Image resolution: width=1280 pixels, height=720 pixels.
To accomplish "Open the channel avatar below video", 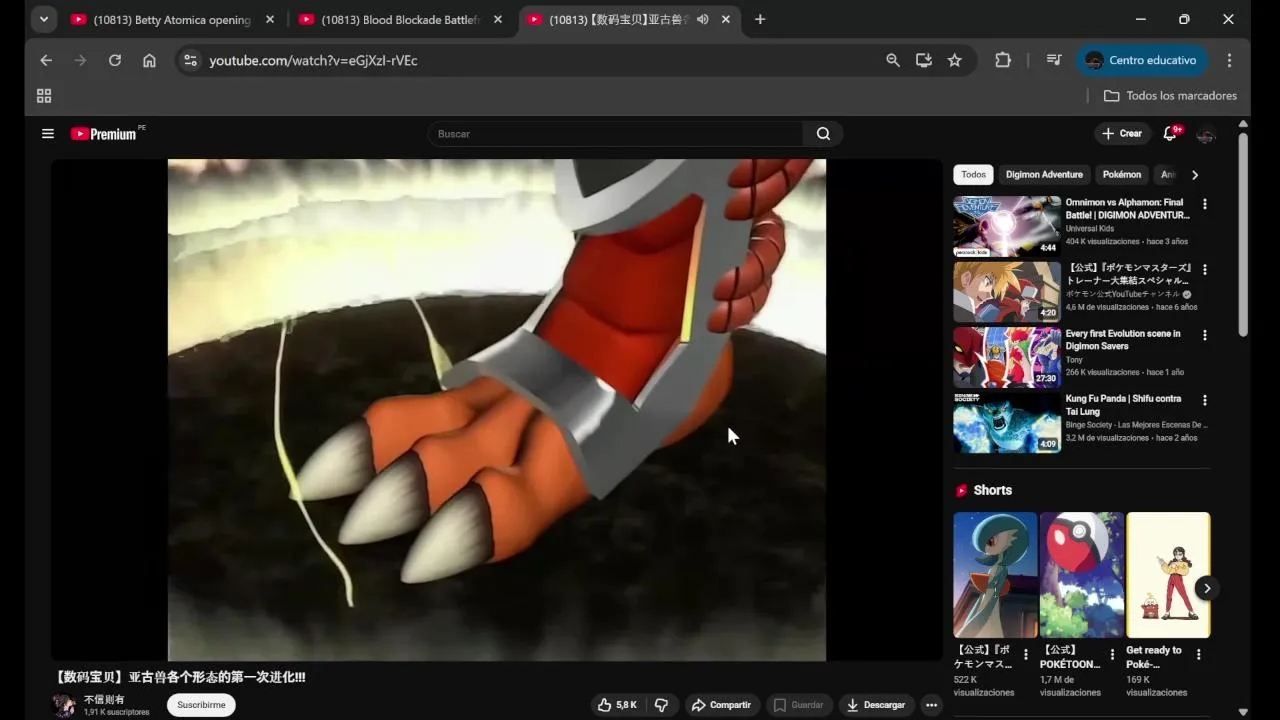I will [64, 705].
